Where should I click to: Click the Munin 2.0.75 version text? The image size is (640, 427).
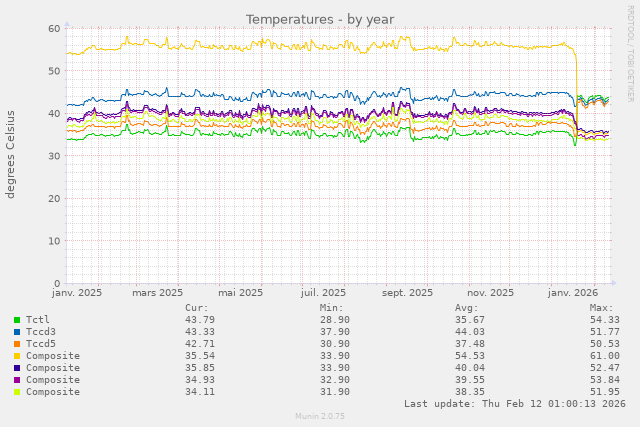click(320, 416)
